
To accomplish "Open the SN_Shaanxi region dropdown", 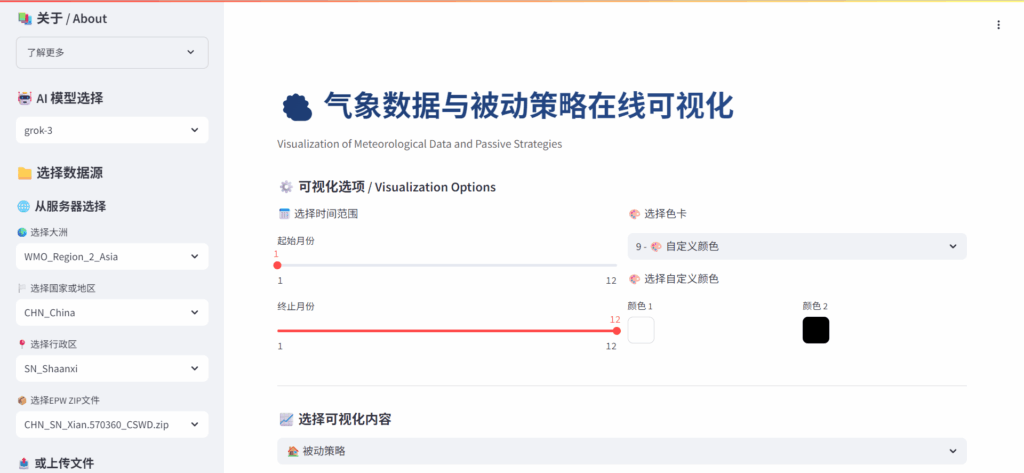I will (x=112, y=368).
